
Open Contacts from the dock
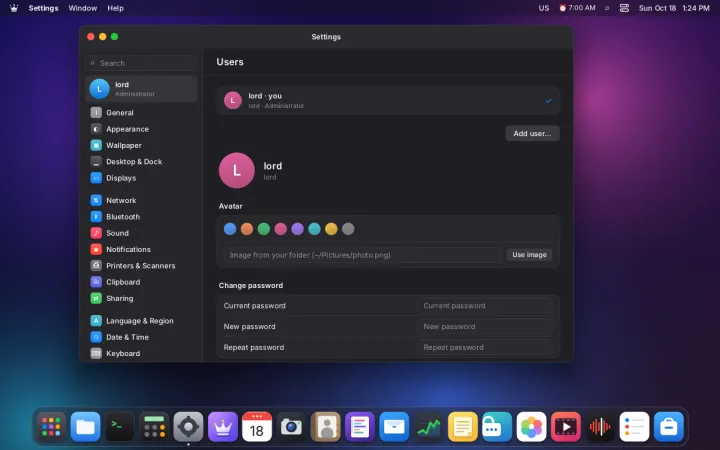click(326, 427)
